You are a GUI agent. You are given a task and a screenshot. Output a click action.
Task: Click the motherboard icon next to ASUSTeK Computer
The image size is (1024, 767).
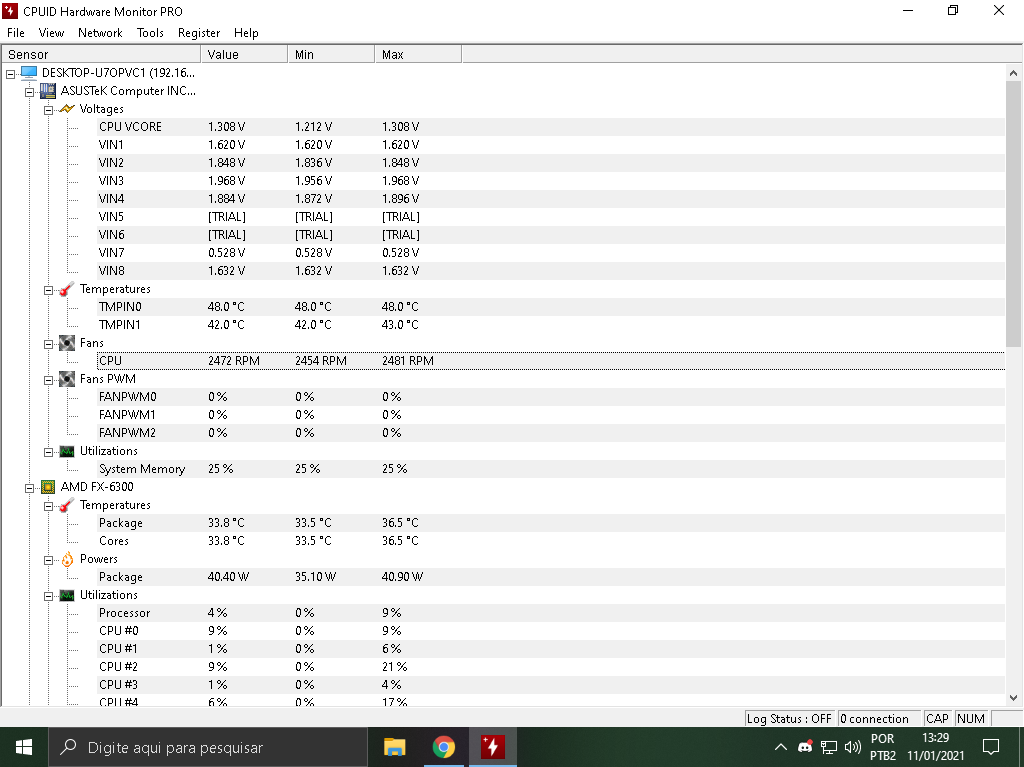pos(48,91)
